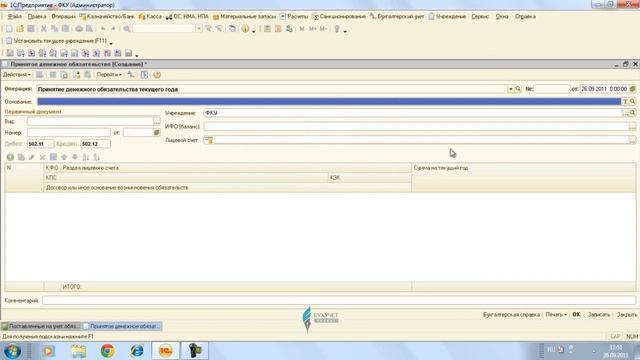The width and height of the screenshot is (640, 360).
Task: Click the Записать button
Action: 598,315
